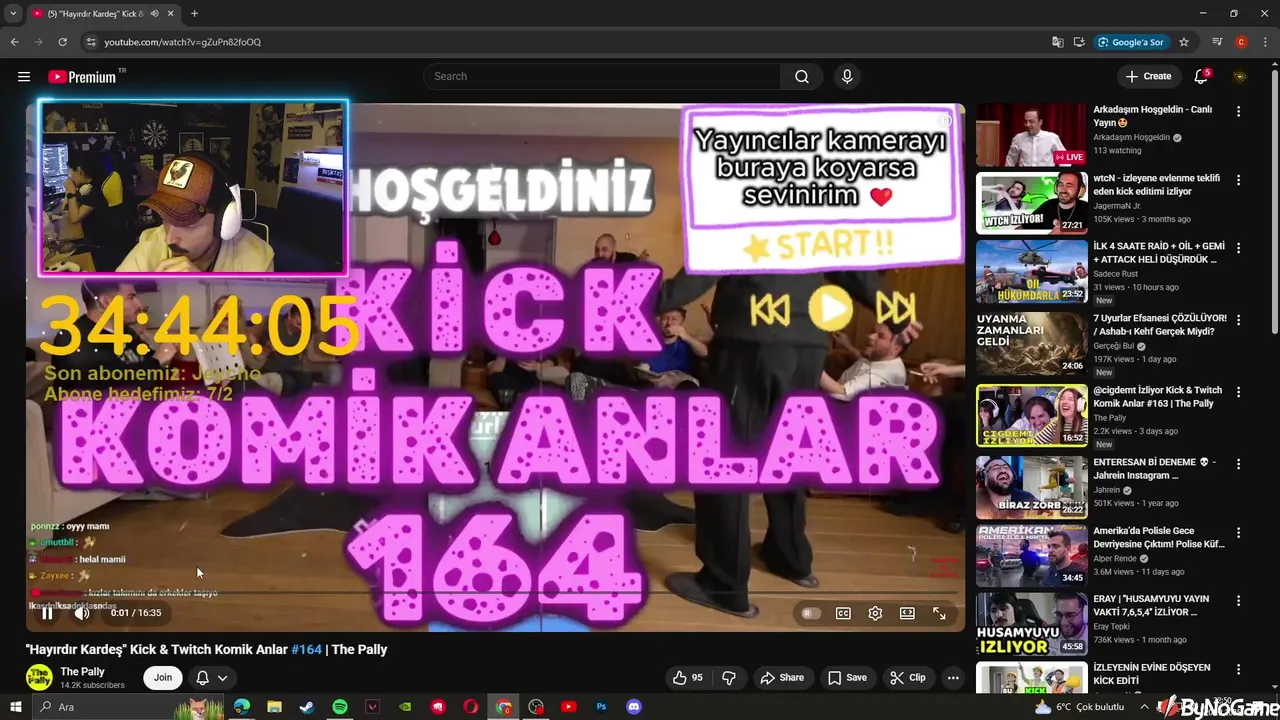This screenshot has width=1280, height=720.
Task: Open the YouTube hamburger guide menu
Action: click(24, 76)
